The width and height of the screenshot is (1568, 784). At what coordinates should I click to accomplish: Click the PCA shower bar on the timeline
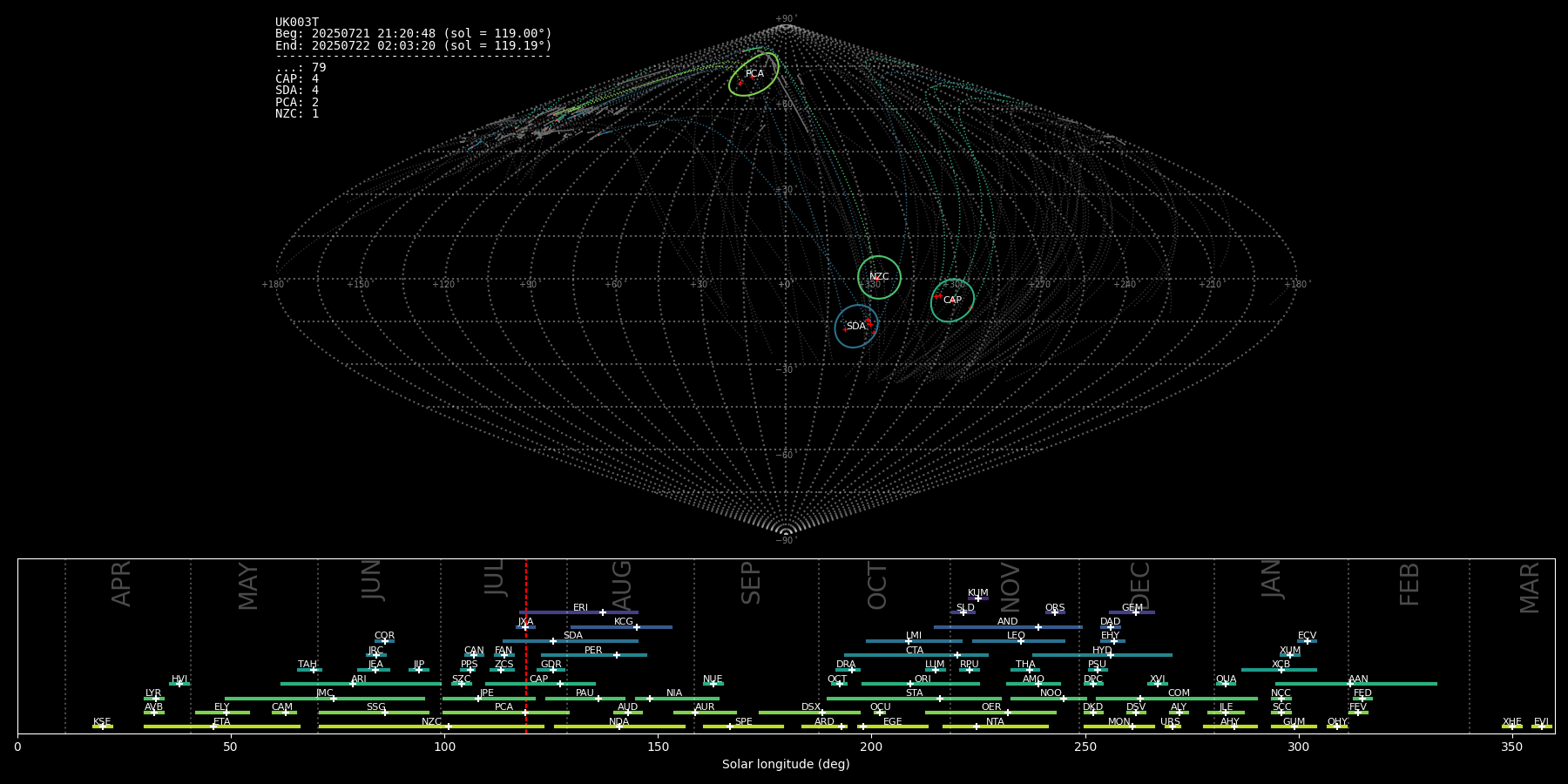(x=505, y=713)
